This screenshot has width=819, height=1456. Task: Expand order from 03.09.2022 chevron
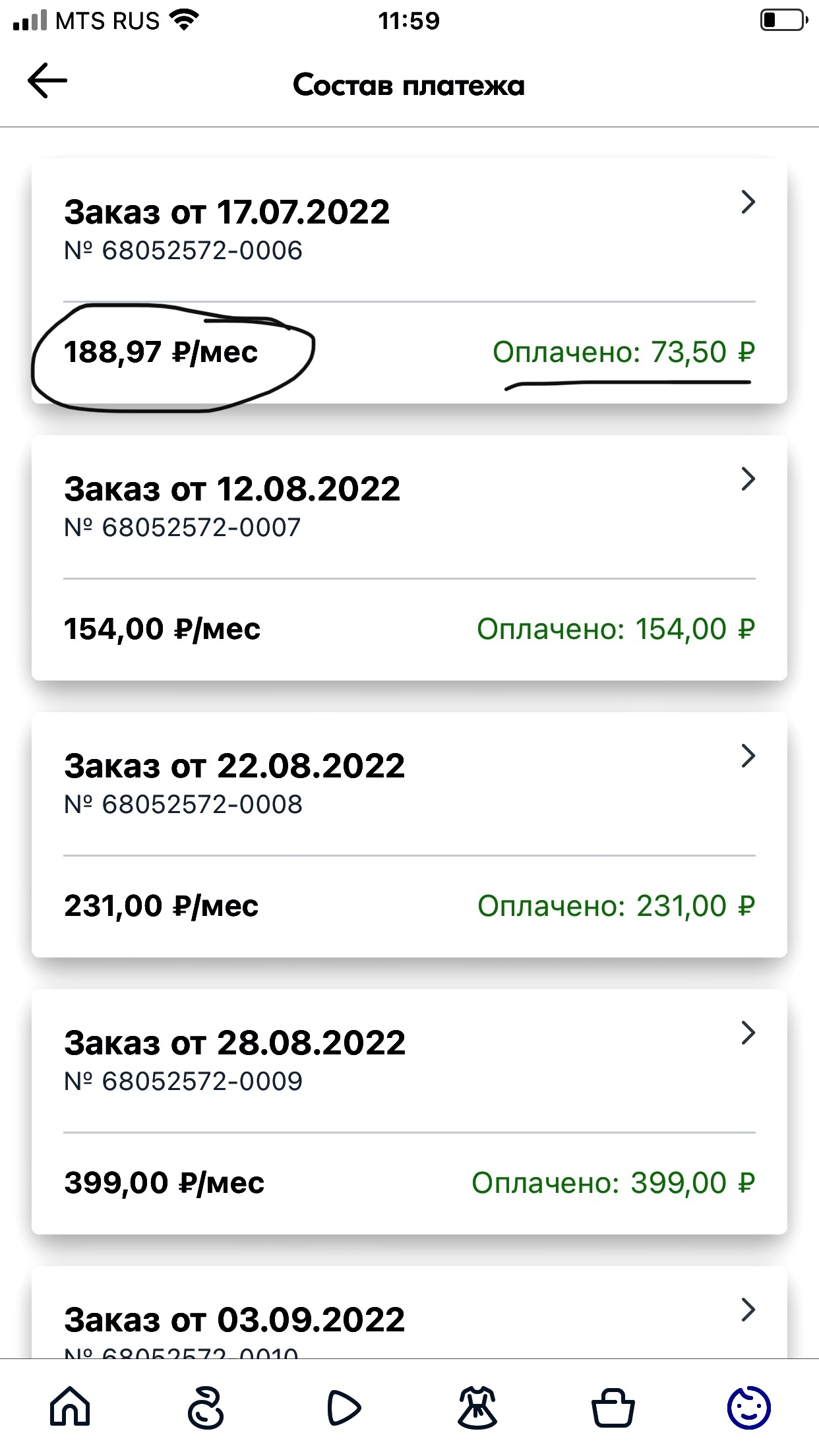coord(748,1310)
